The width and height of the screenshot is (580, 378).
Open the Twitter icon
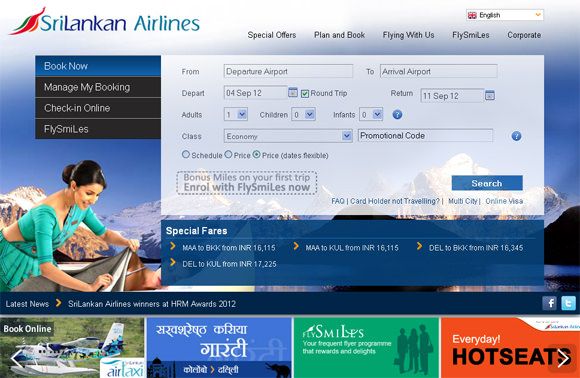tap(569, 303)
